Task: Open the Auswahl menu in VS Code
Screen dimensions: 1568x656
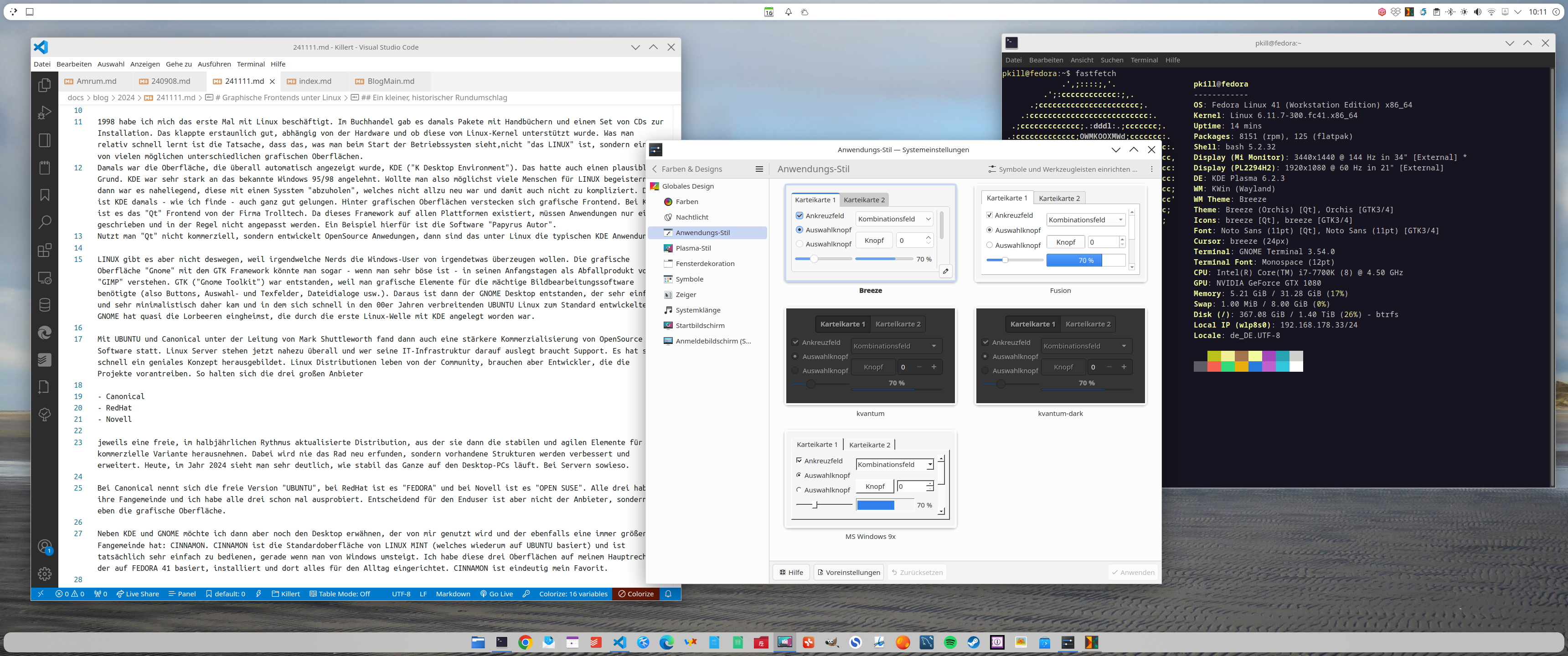Action: click(x=111, y=64)
